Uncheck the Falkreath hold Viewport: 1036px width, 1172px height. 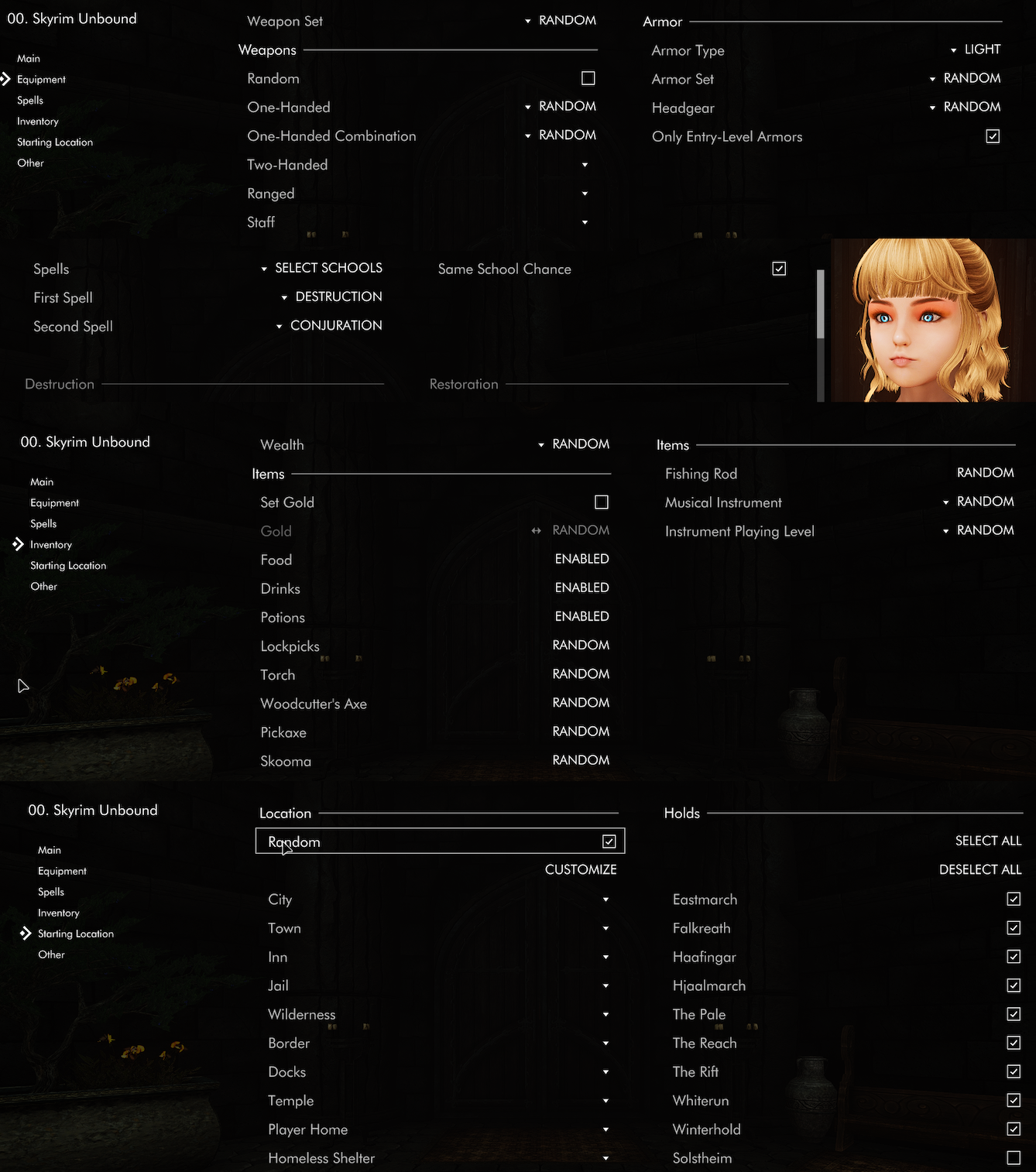[1014, 927]
